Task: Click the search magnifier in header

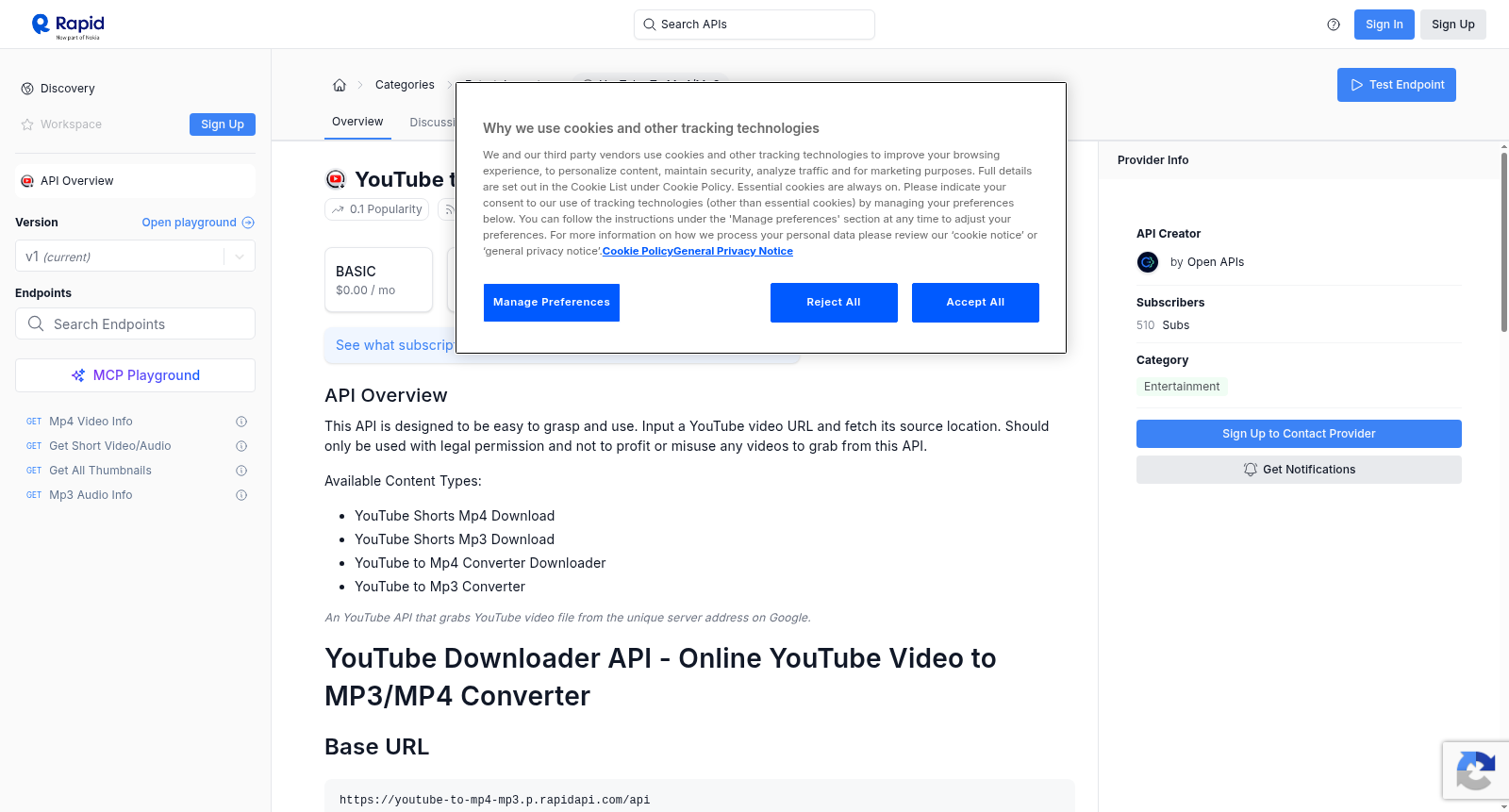Action: [x=649, y=25]
